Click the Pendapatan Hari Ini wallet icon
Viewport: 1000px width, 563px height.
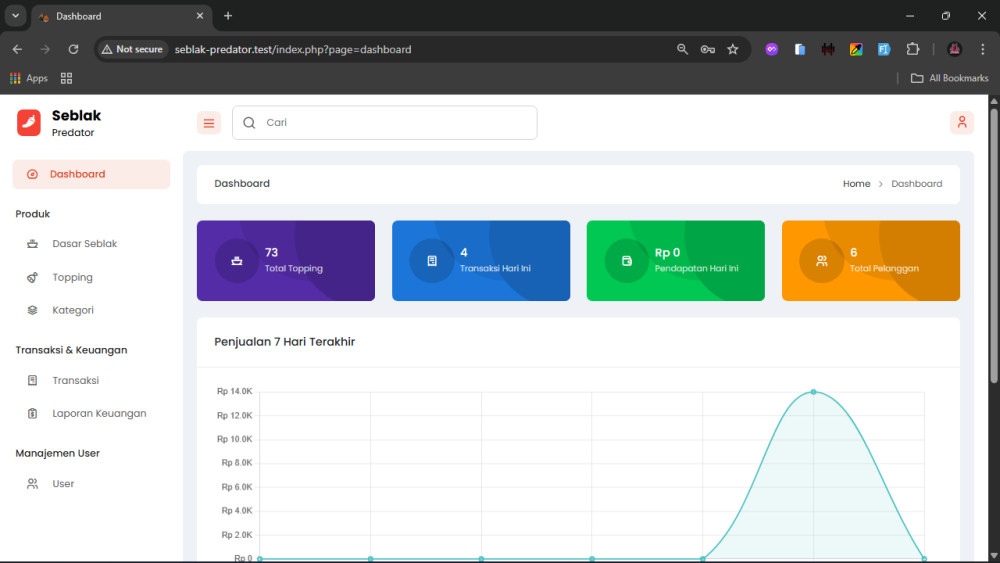[x=627, y=261]
